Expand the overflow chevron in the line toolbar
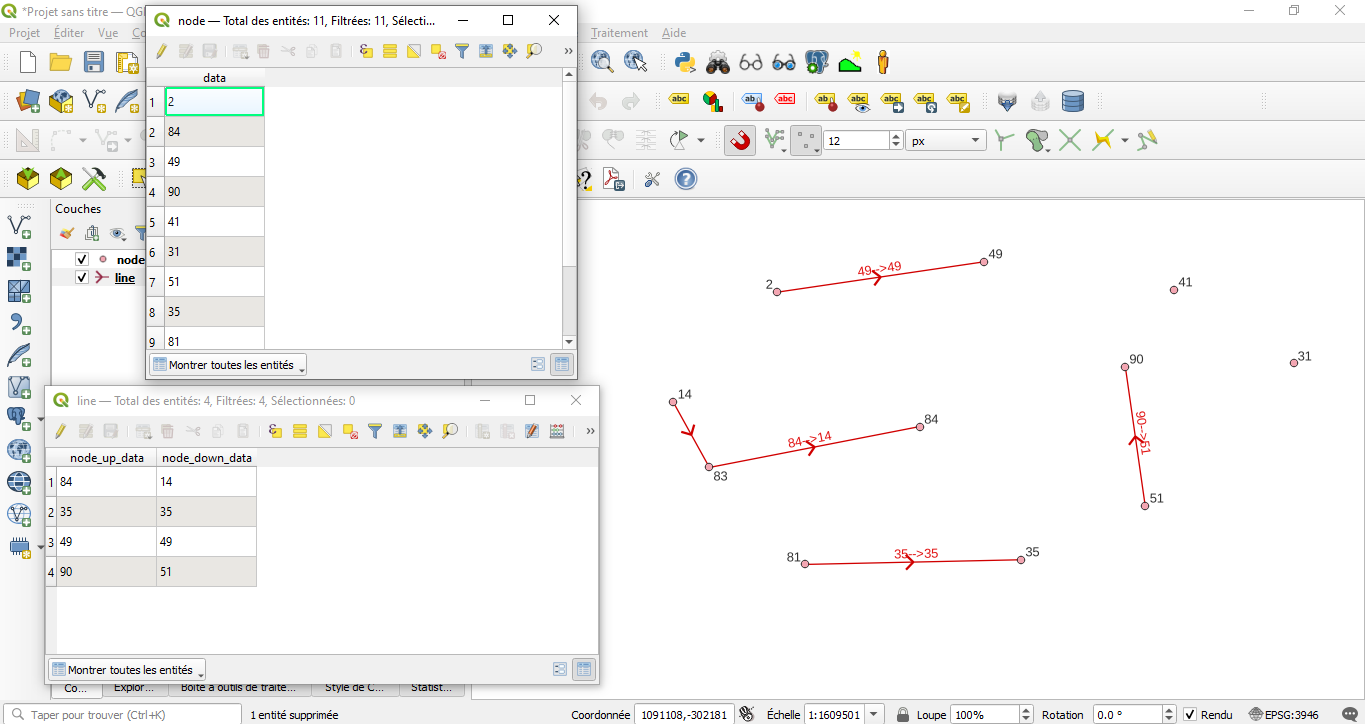 point(590,430)
